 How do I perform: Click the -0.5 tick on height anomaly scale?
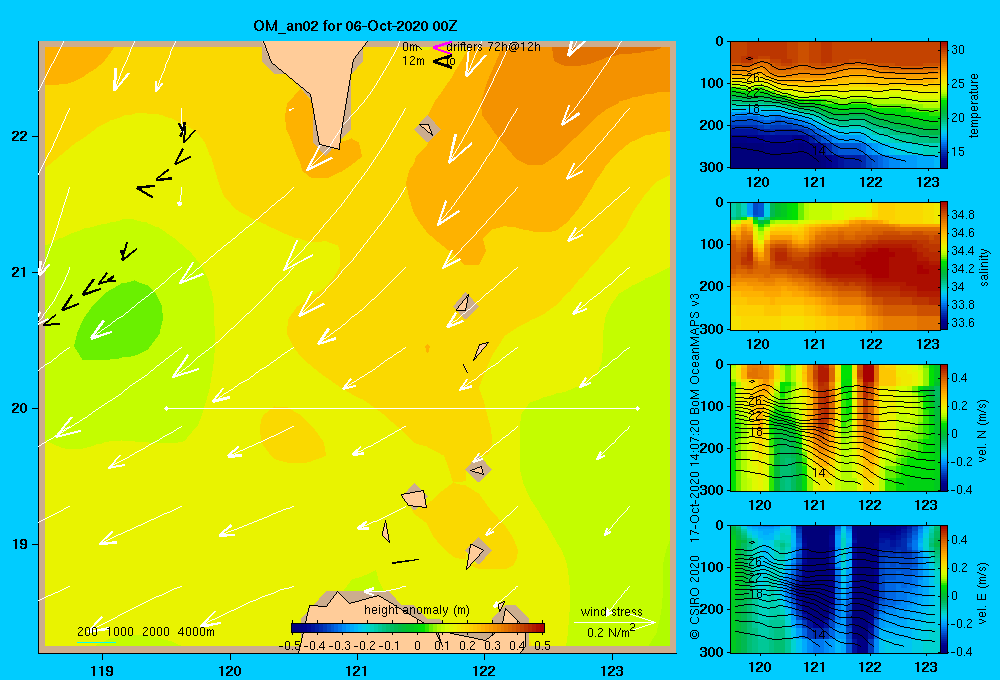point(290,646)
